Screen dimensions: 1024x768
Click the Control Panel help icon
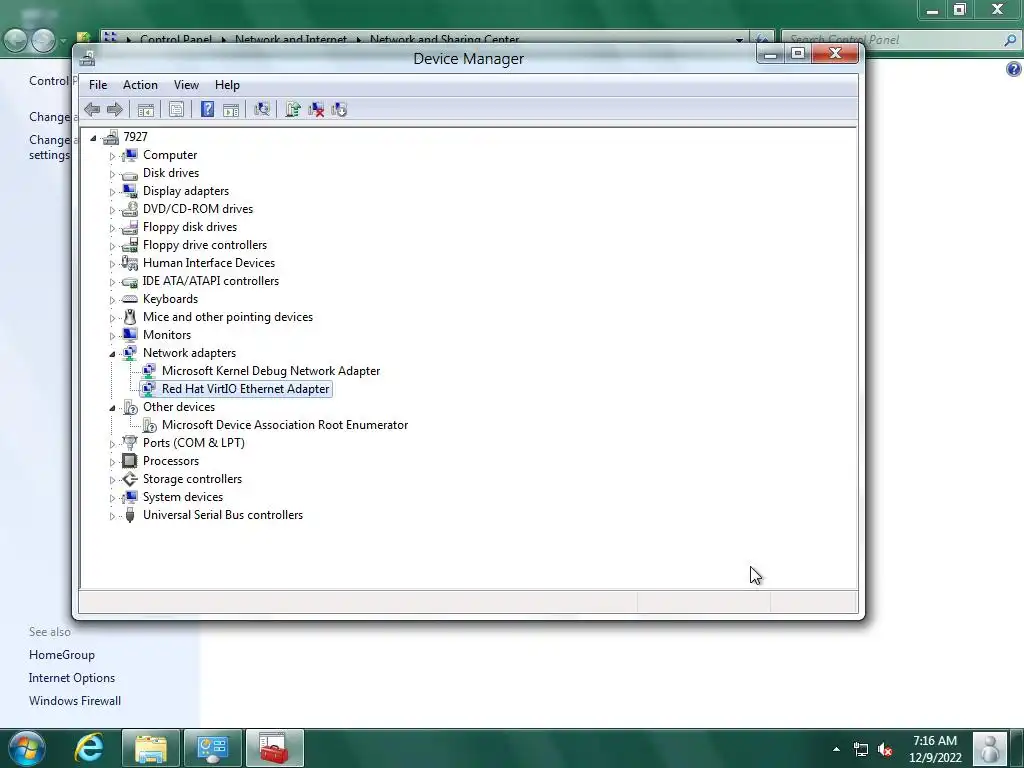[1014, 69]
